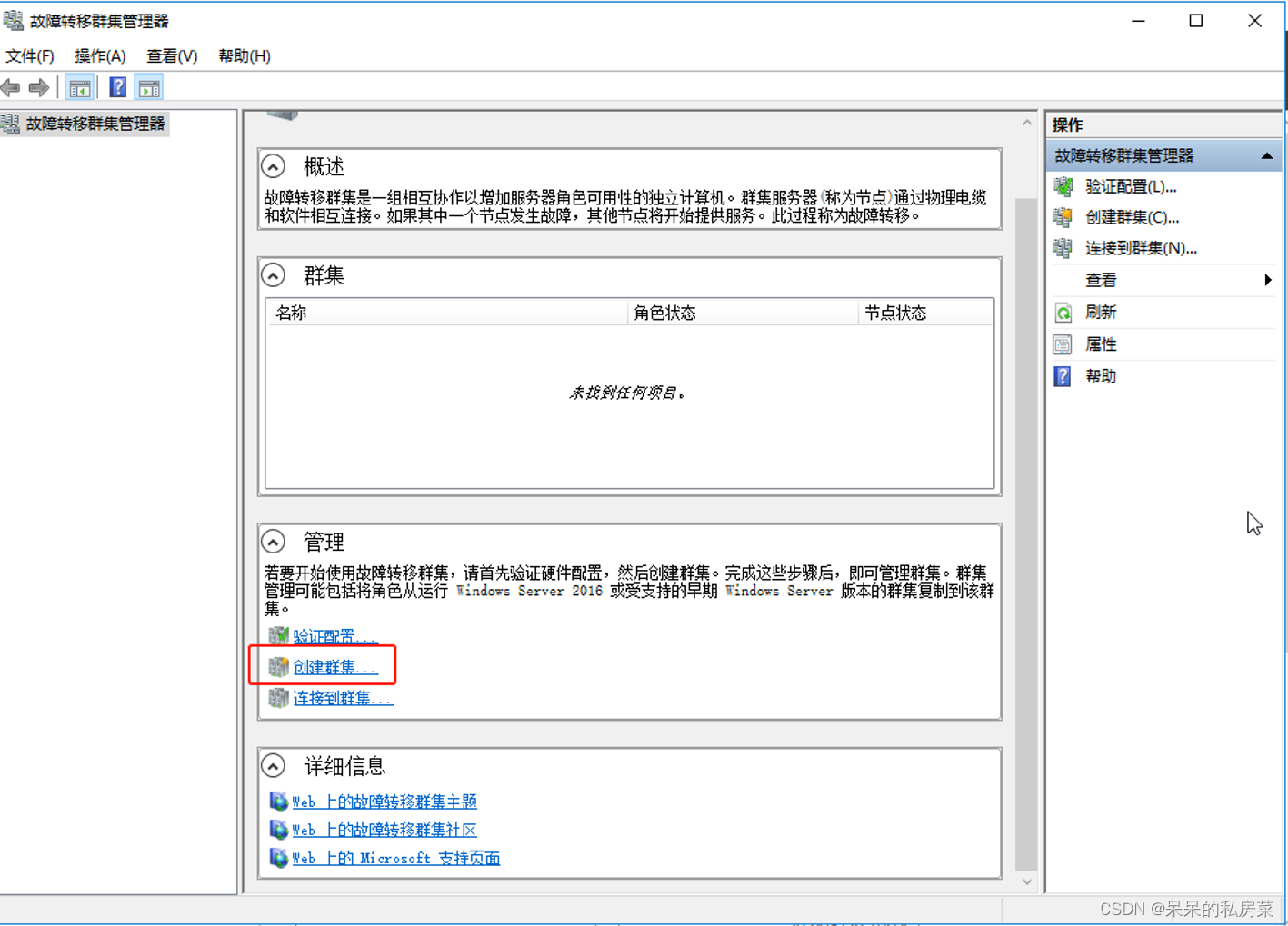This screenshot has height=926, width=1288.
Task: Open Web 上的 Microsoft 支持页面 link
Action: [x=395, y=858]
